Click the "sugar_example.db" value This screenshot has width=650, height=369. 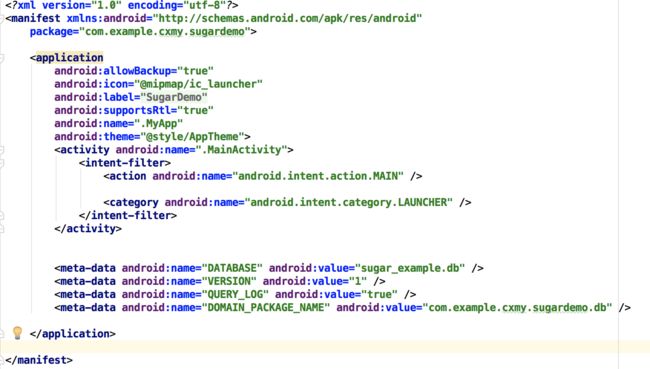coord(410,268)
